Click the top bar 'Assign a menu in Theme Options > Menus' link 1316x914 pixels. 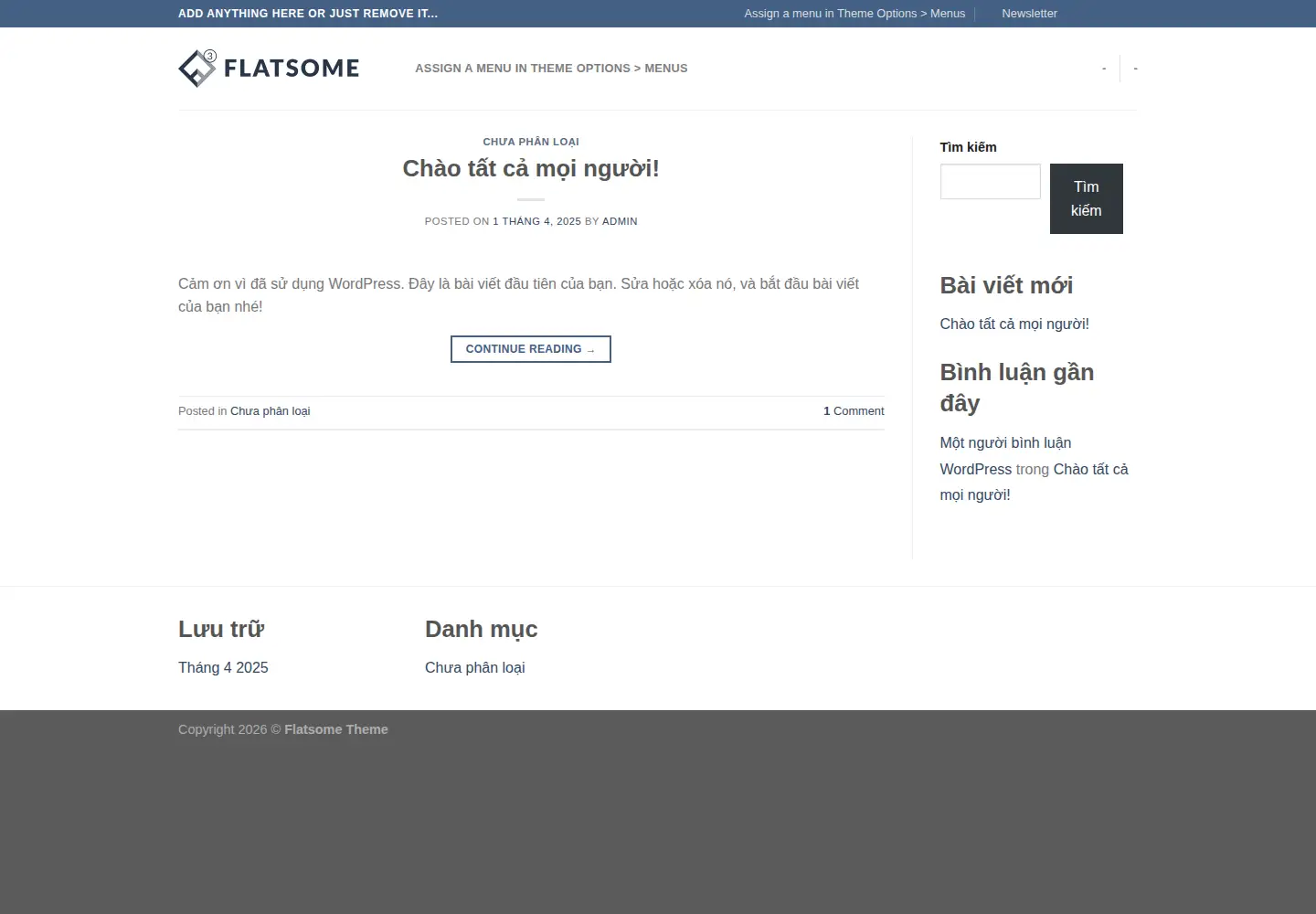point(854,14)
